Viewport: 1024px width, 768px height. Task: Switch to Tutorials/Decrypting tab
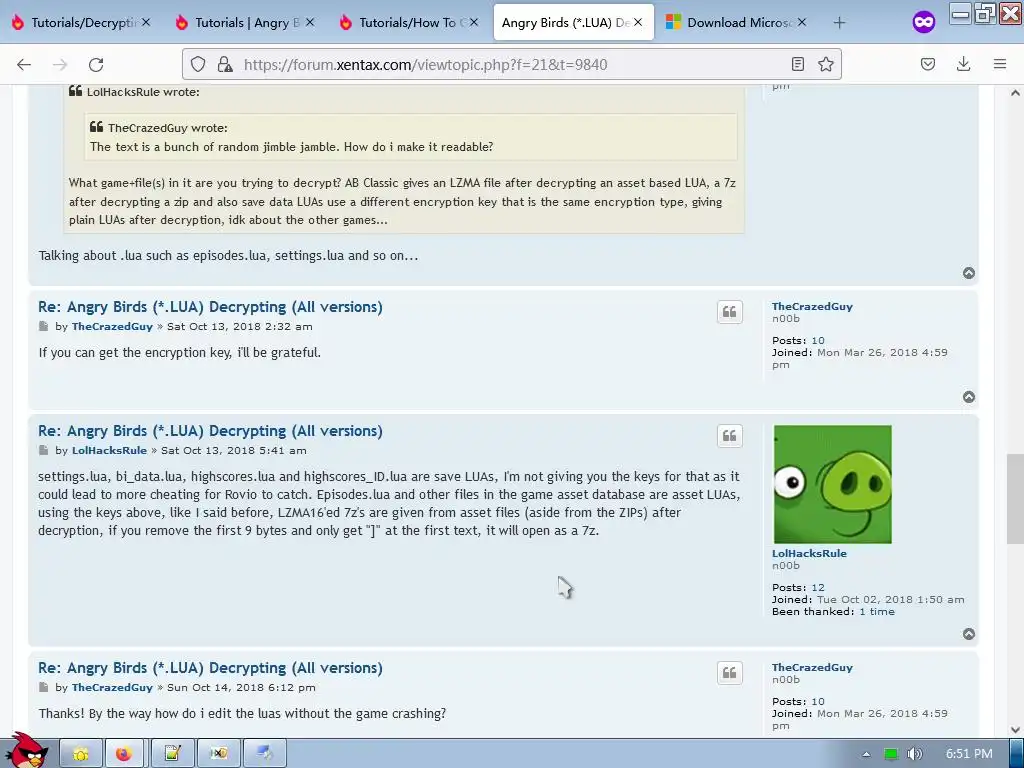82,22
